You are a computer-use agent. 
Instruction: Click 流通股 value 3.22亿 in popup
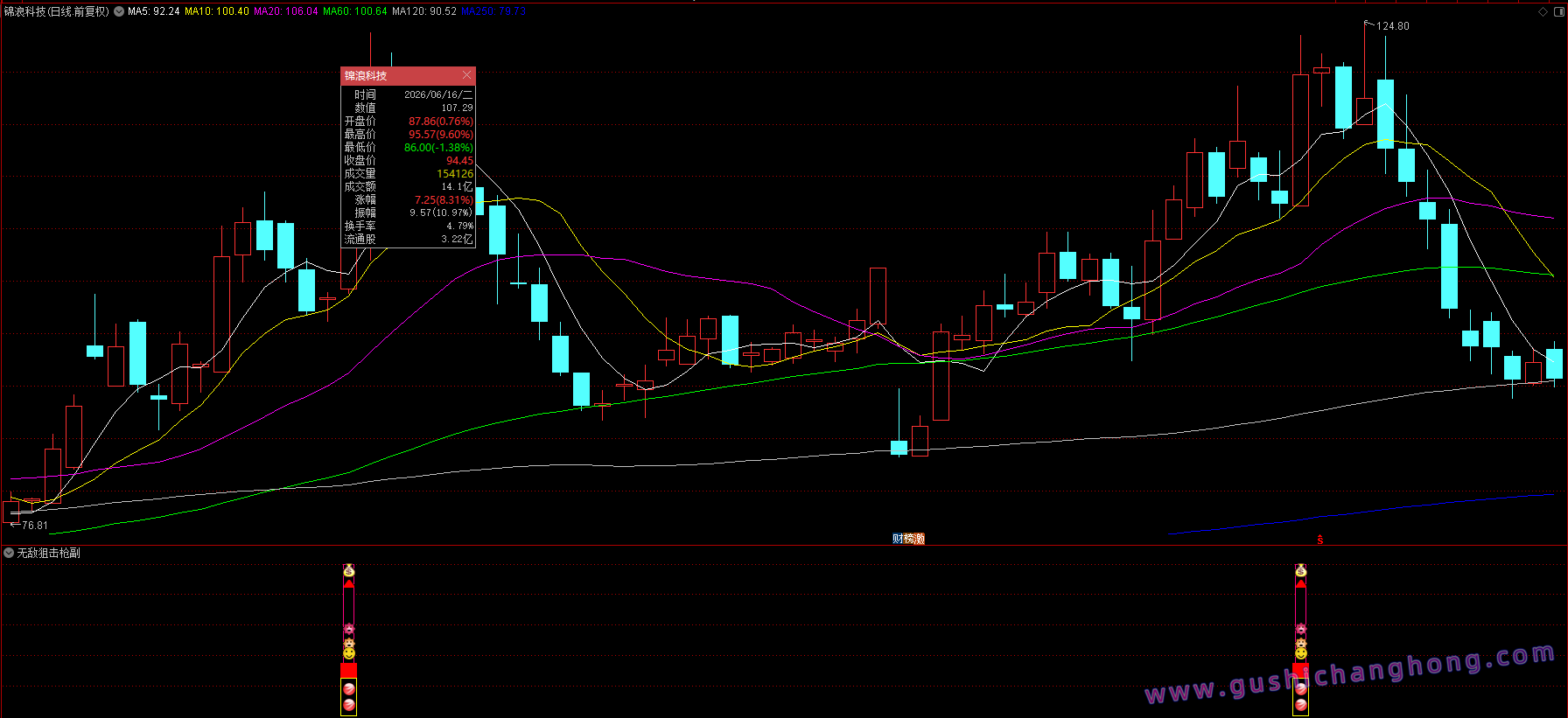[x=457, y=239]
